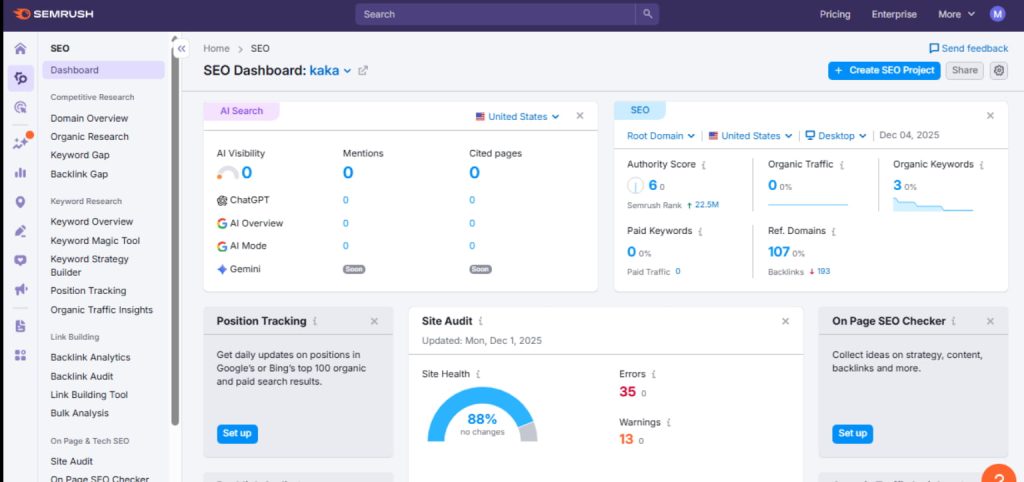This screenshot has width=1024, height=482.
Task: Open the external link icon next to kaka
Action: tap(363, 71)
